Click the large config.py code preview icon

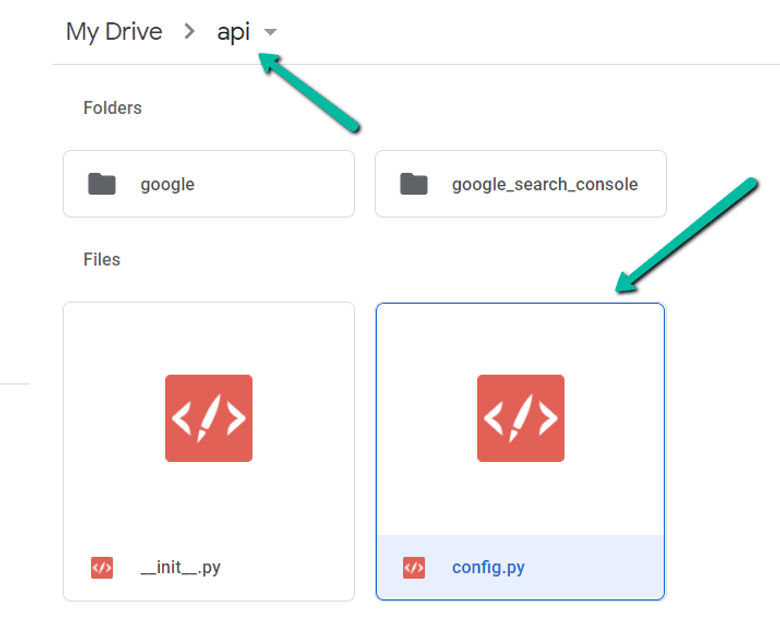(x=520, y=418)
